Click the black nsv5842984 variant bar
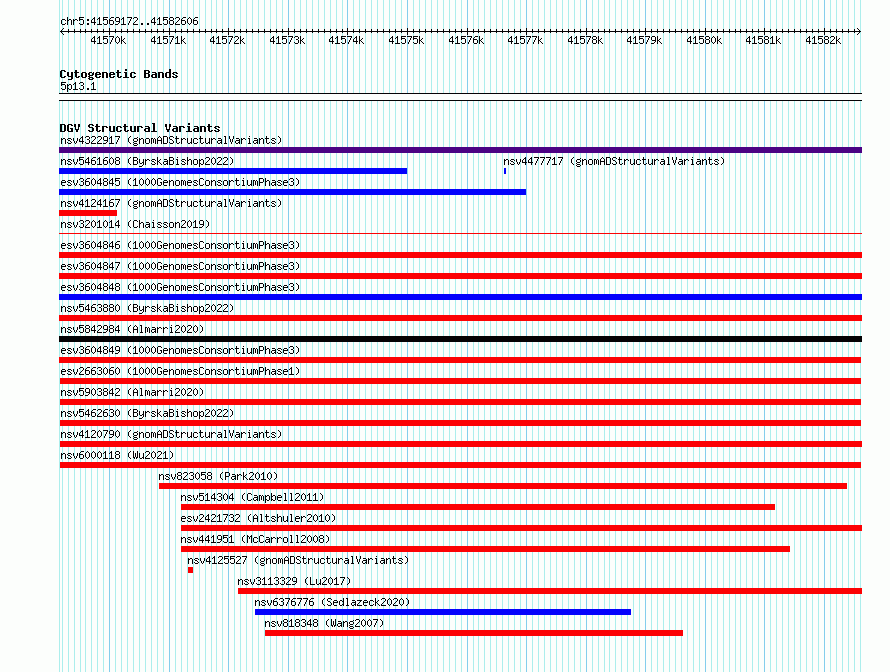Viewport: 890px width, 672px height. click(460, 339)
